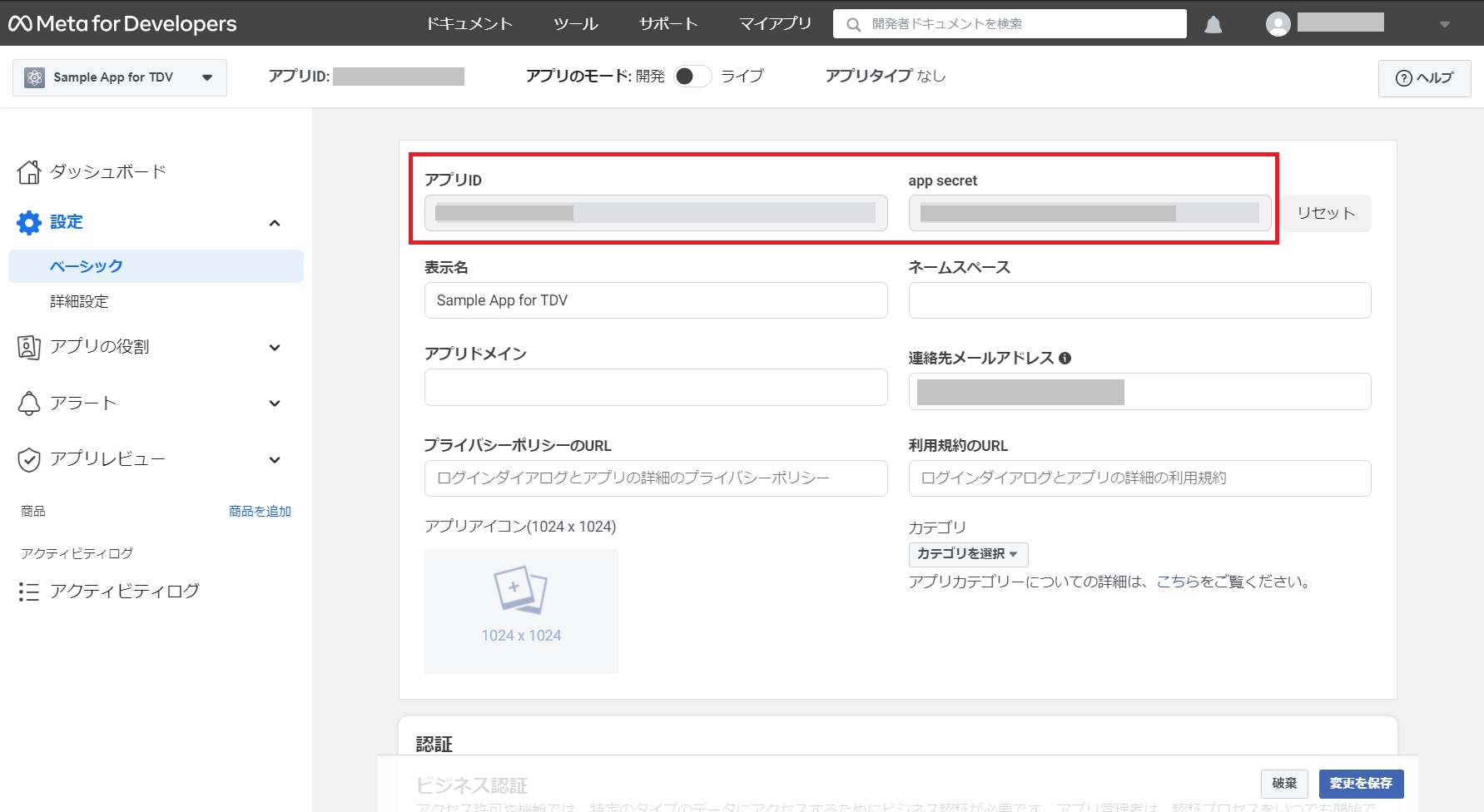Viewport: 1484px width, 812px height.
Task: Upload app icon via 1024 x 1024 placeholder
Action: (x=521, y=611)
